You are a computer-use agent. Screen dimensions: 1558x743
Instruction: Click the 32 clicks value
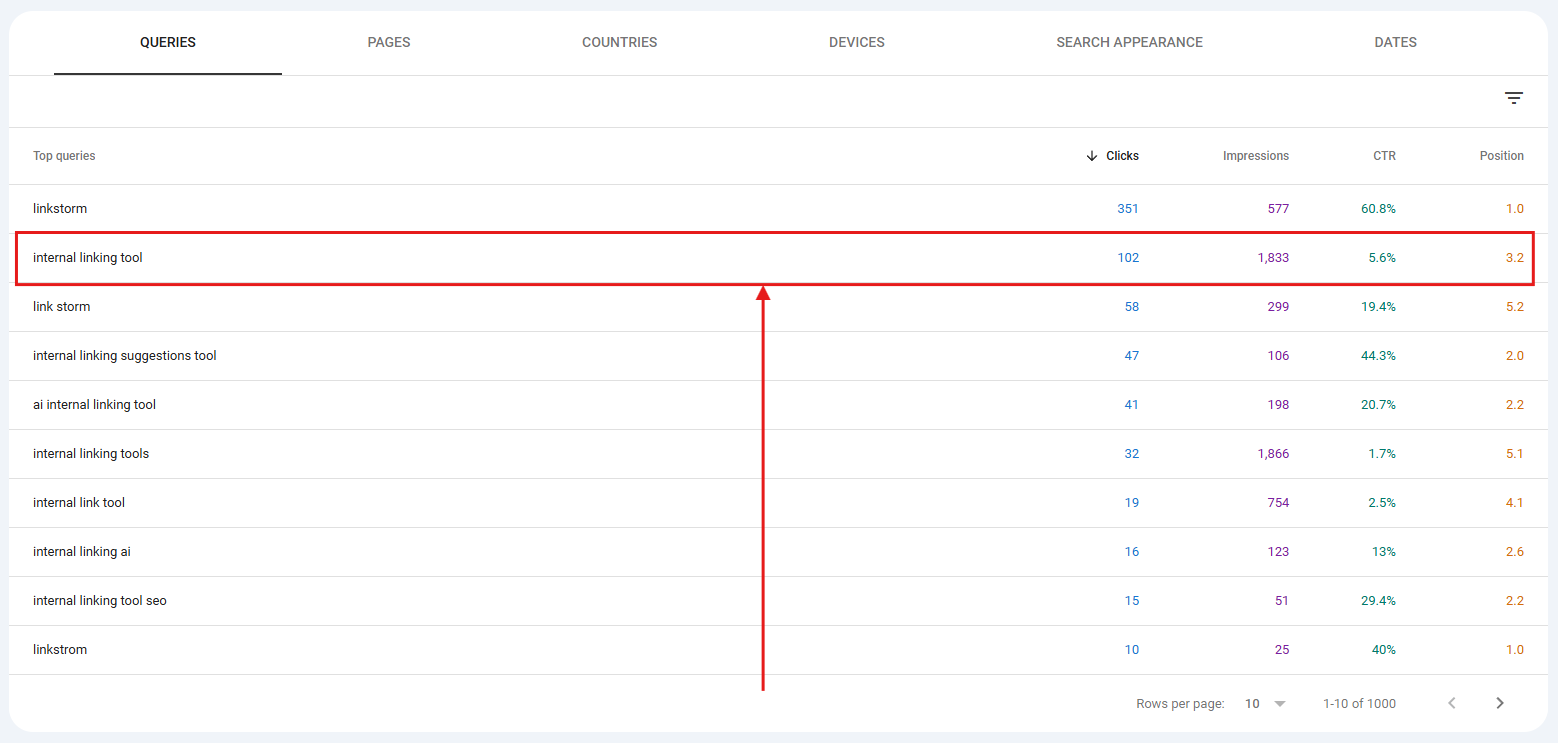tap(1132, 454)
